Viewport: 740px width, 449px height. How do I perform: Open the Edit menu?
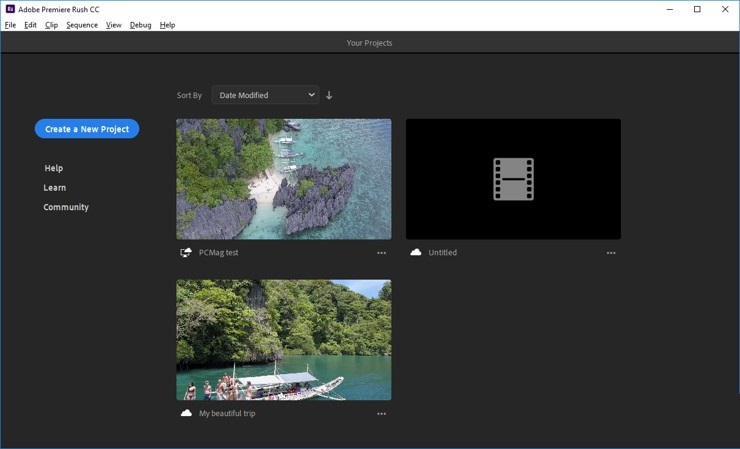pyautogui.click(x=30, y=25)
